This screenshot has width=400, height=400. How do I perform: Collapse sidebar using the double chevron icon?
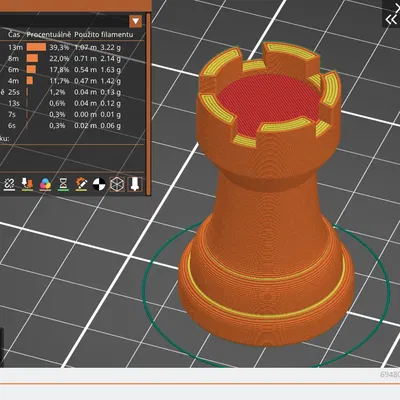391,20
